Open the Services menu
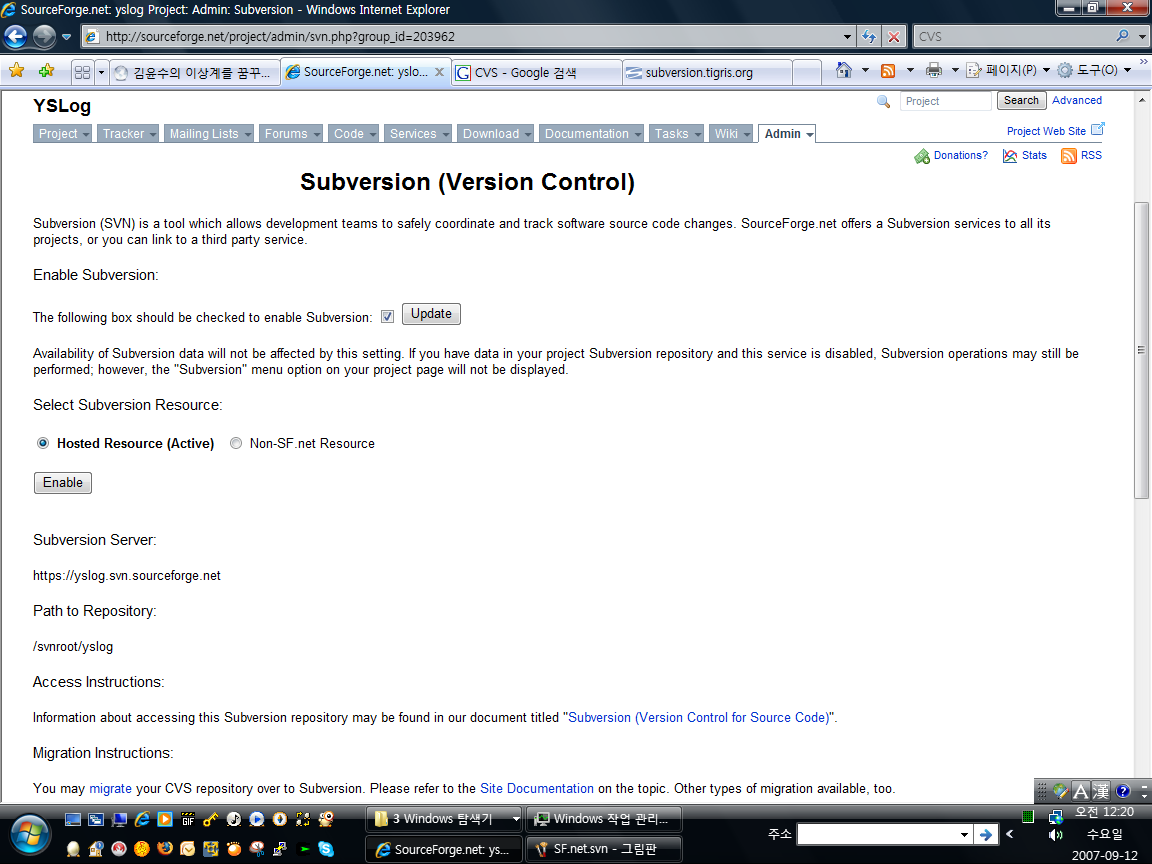This screenshot has width=1152, height=864. (417, 134)
